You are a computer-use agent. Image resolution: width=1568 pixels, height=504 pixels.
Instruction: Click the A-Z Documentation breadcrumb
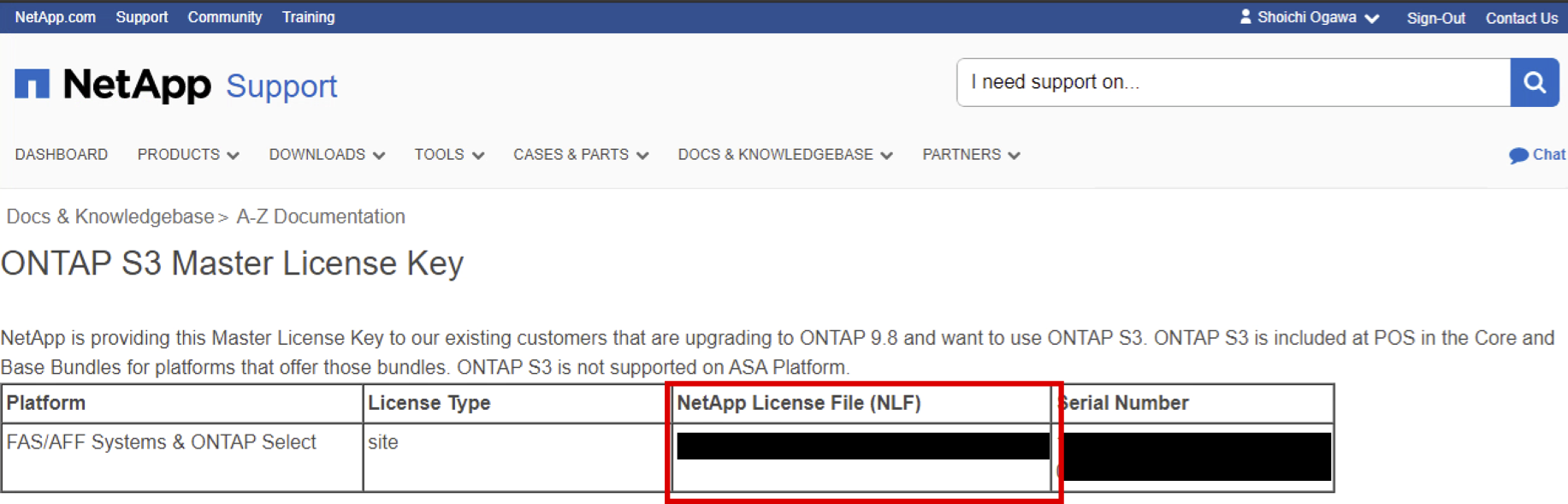[321, 216]
